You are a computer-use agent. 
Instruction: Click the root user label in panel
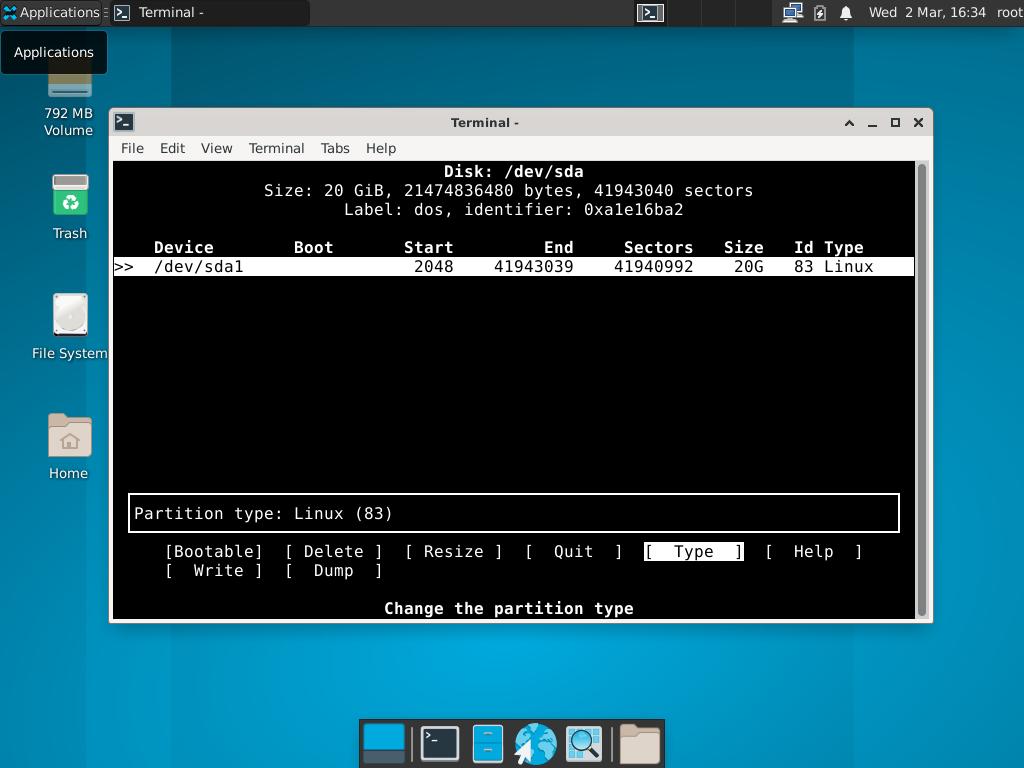[1009, 12]
